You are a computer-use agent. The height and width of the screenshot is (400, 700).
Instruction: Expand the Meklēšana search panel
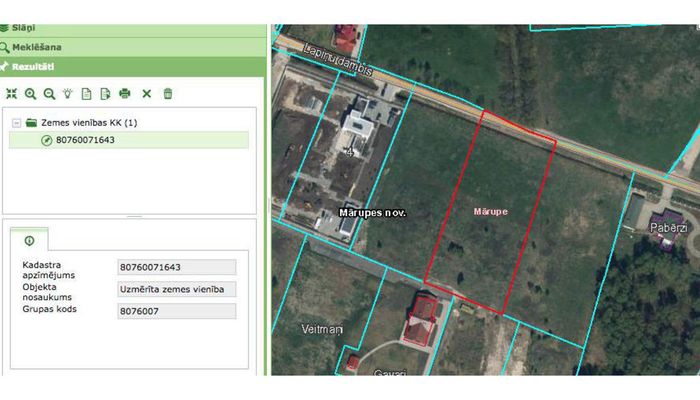coord(130,46)
